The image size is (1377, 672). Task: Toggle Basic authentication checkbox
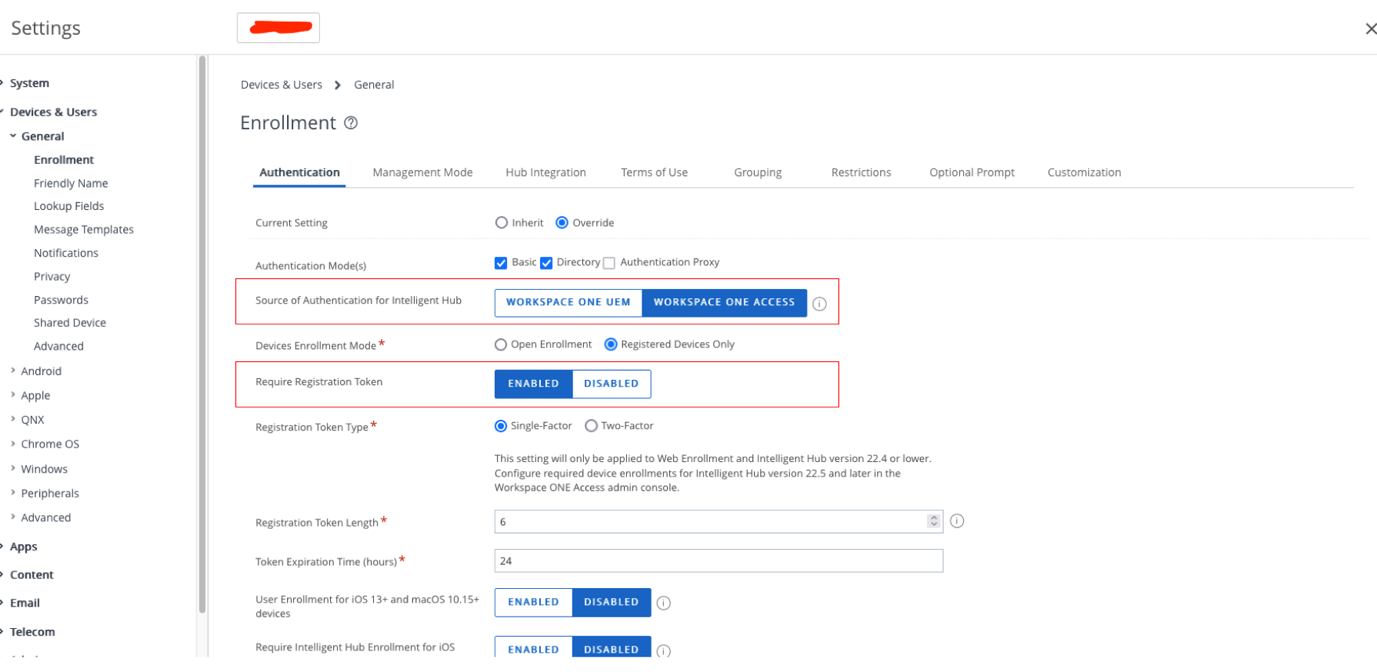tap(501, 263)
